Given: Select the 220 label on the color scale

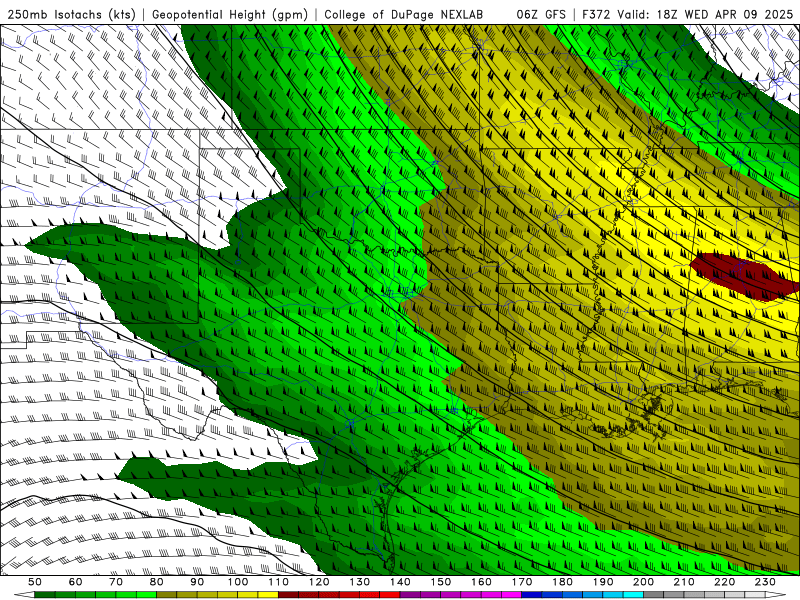Looking at the screenshot, I should click(724, 582).
